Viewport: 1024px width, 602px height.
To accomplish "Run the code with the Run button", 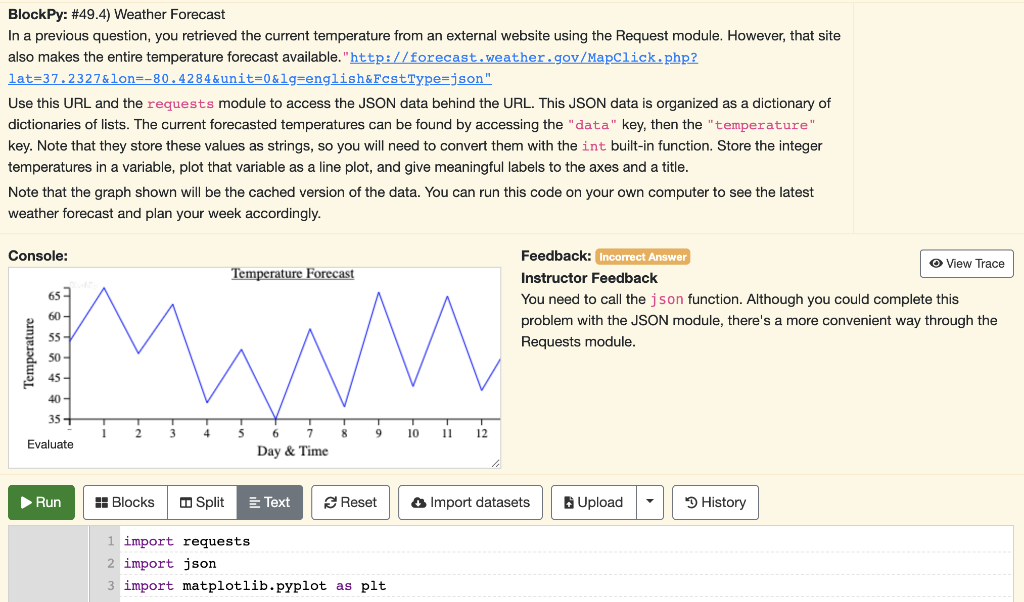I will 41,502.
